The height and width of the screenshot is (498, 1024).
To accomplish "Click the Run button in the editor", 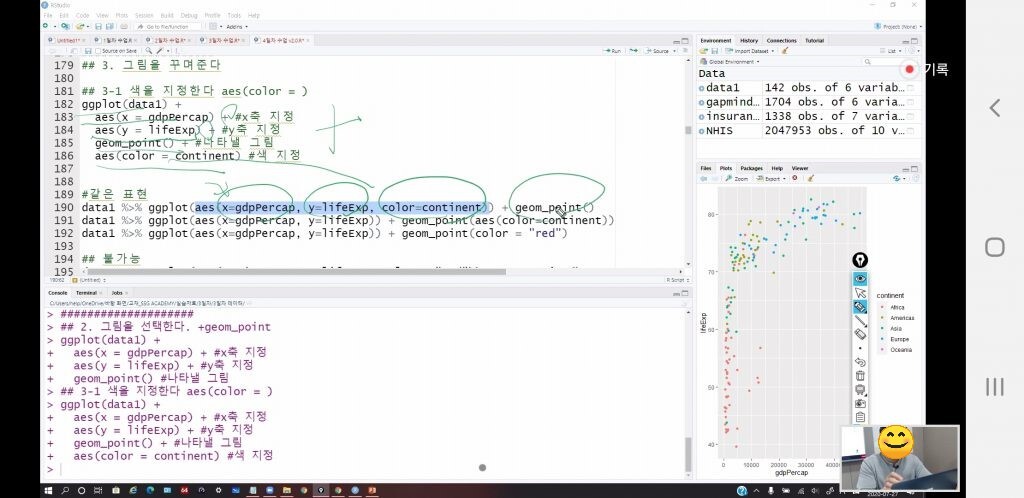I will pyautogui.click(x=614, y=50).
